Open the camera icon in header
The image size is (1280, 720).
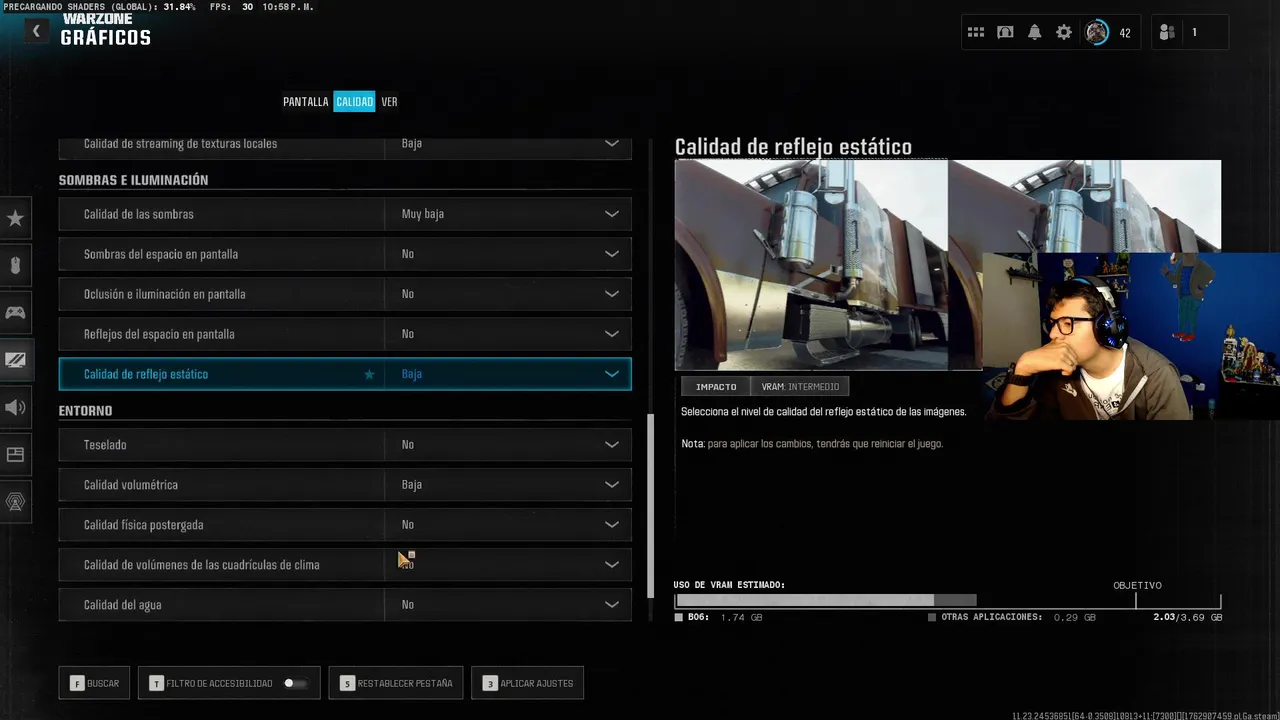click(1006, 32)
